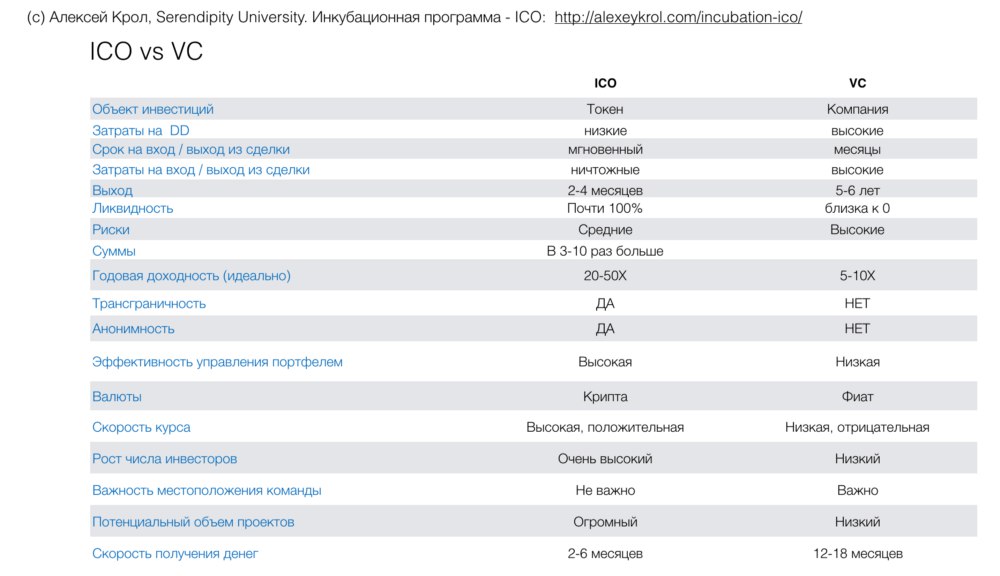This screenshot has width=1000, height=576.
Task: Select the 'Трансграничность' row label
Action: pyautogui.click(x=149, y=303)
